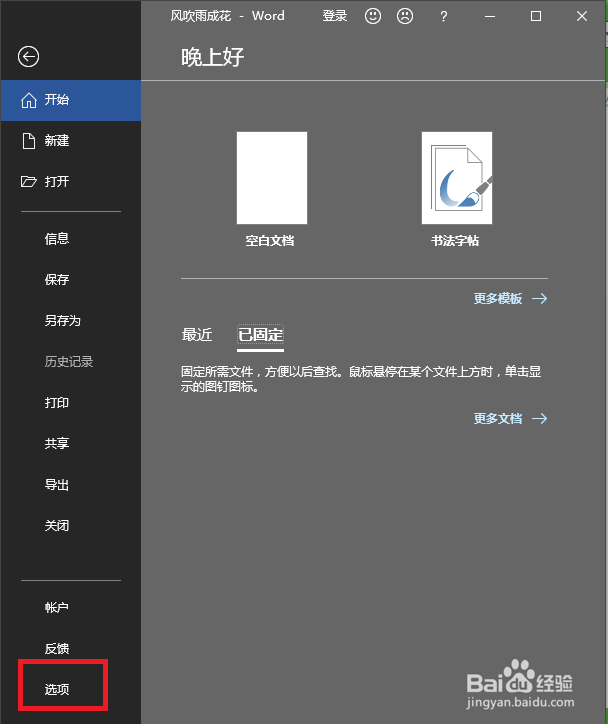
Task: Create a 空白文档
Action: click(x=271, y=189)
